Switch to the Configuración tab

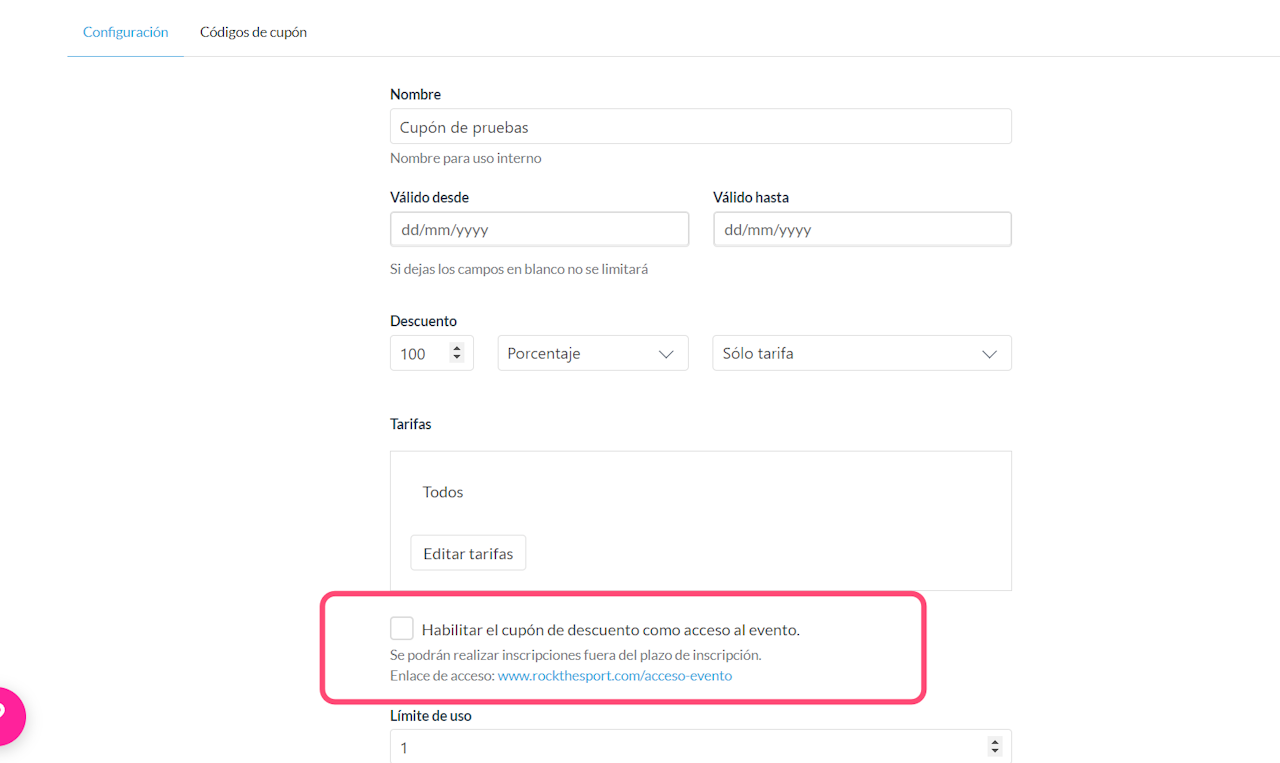(125, 32)
